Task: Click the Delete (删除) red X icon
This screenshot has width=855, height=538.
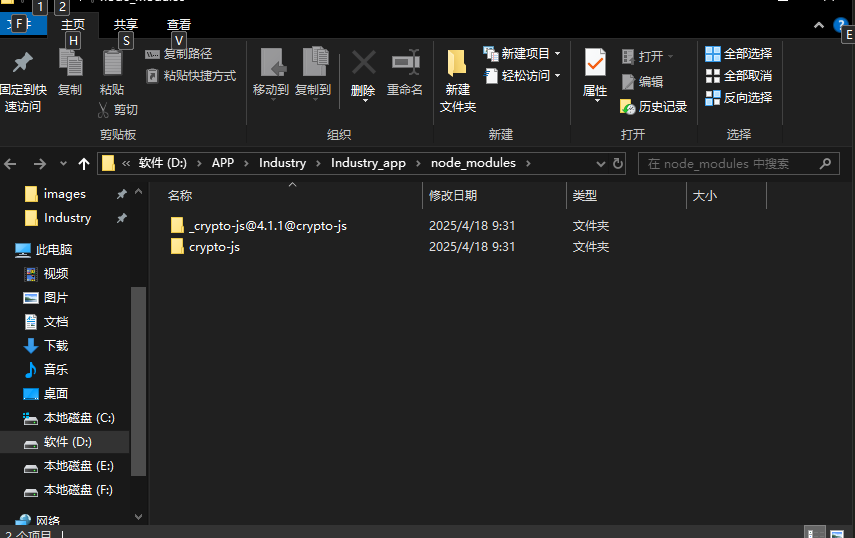Action: click(363, 65)
